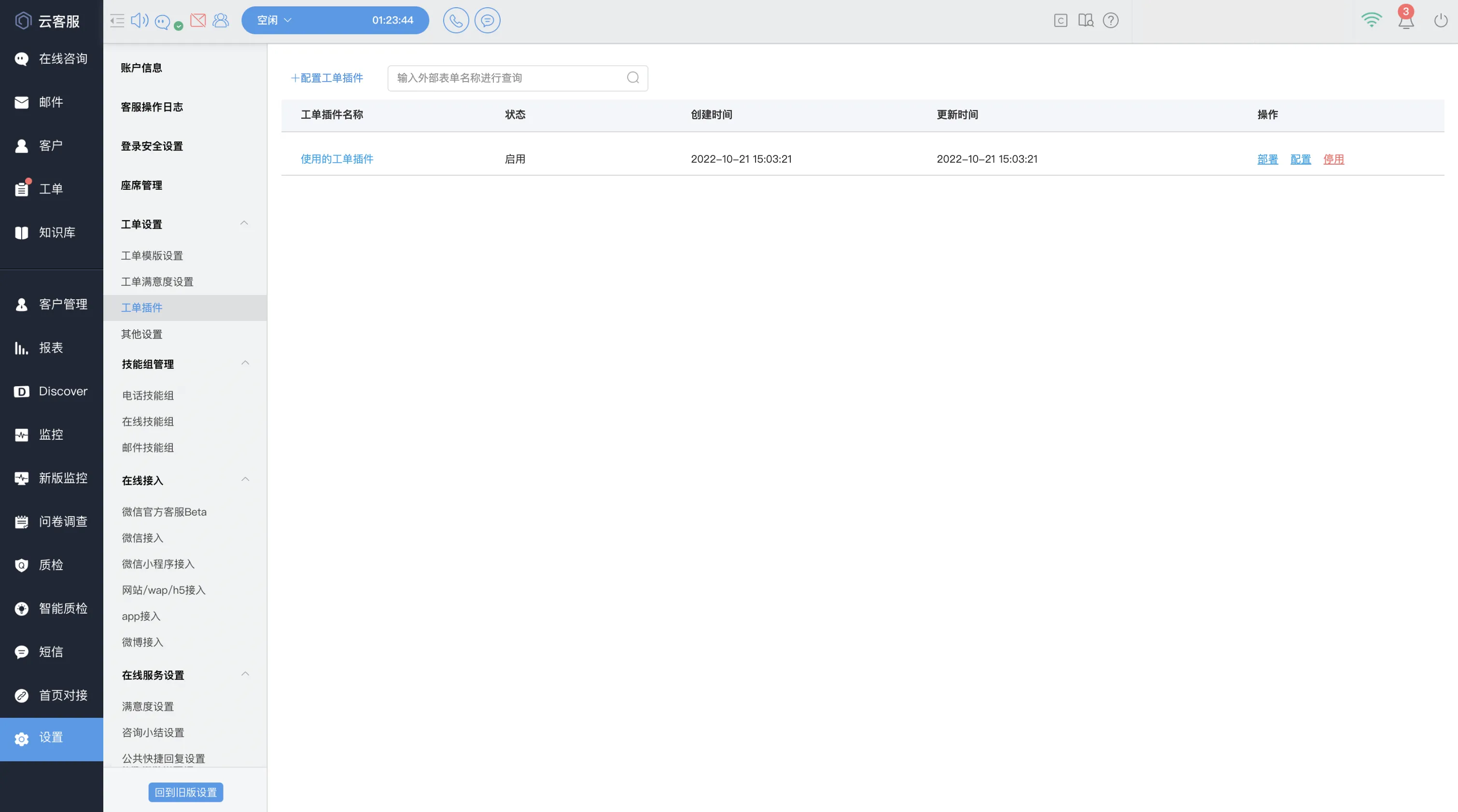Click the 云客服 logo icon
The width and height of the screenshot is (1458, 812).
(23, 21)
